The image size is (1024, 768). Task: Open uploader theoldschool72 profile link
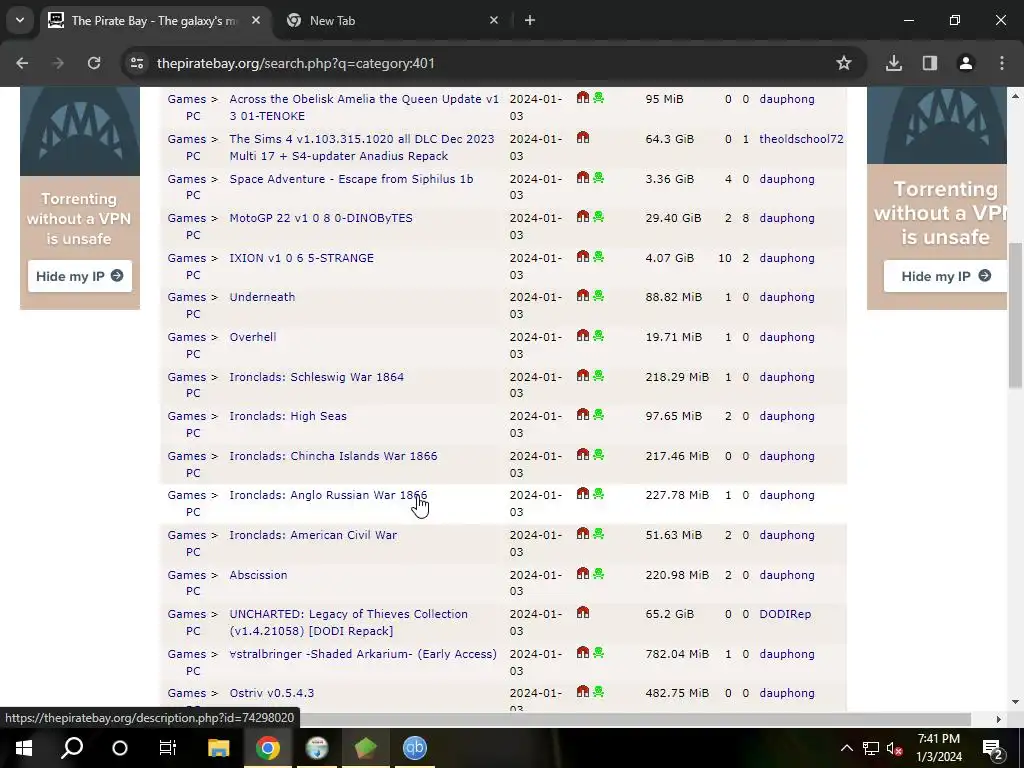[x=801, y=139]
